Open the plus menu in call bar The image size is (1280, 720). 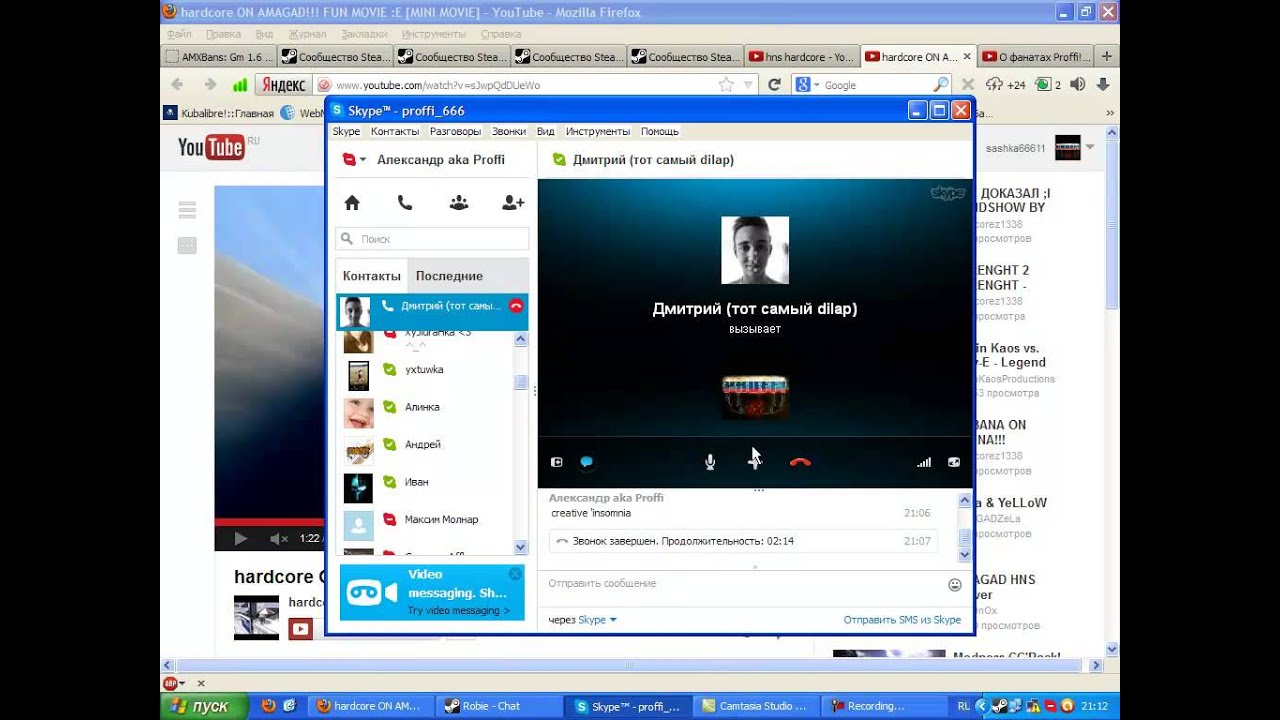click(x=755, y=462)
